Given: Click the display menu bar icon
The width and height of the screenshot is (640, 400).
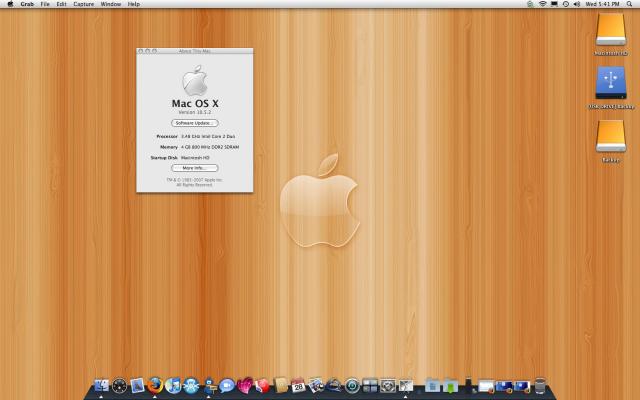Looking at the screenshot, I should coord(554,4).
